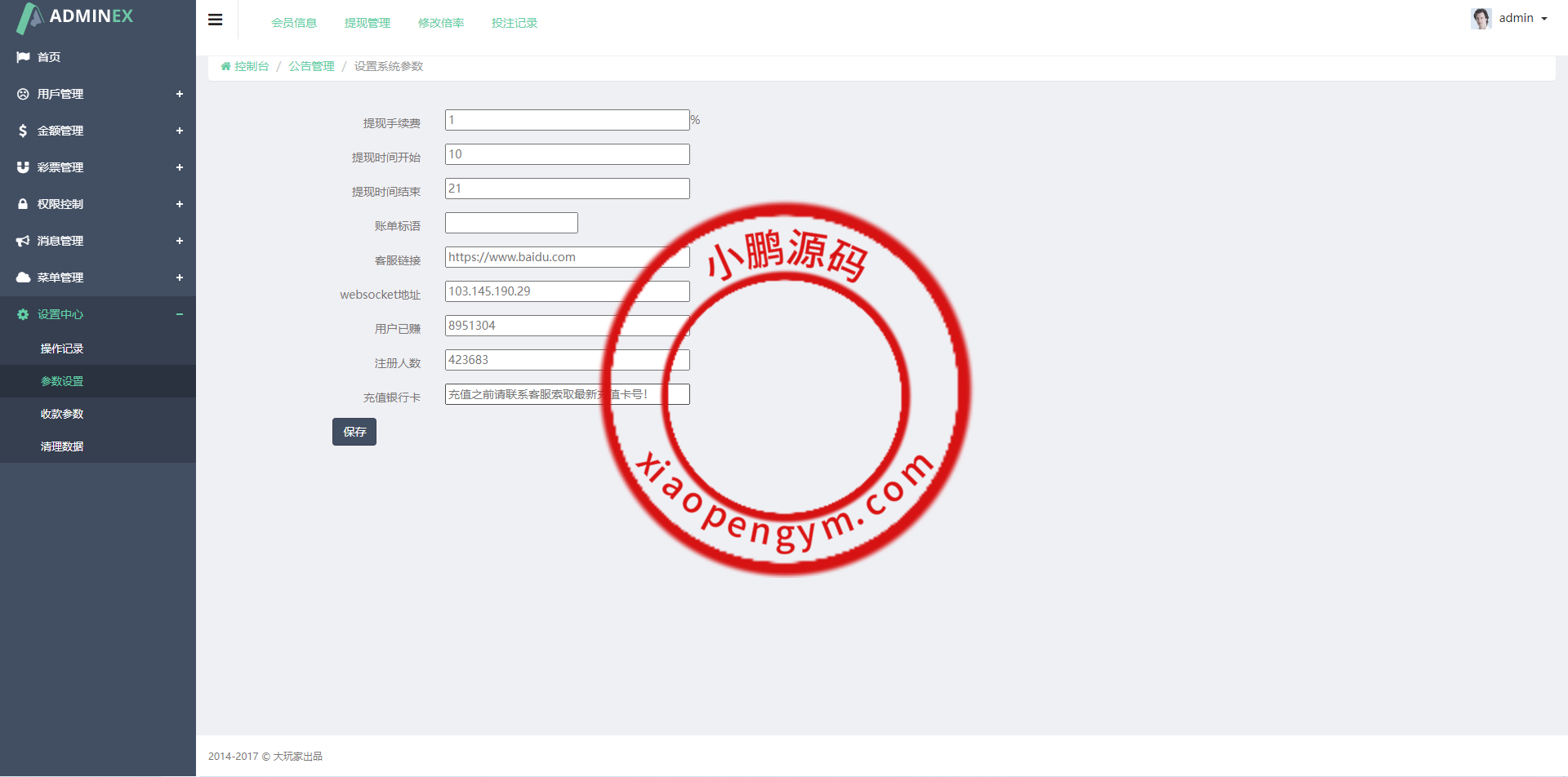The image size is (1568, 777).
Task: Select 清理数据 in the sidebar submenu
Action: [x=62, y=446]
